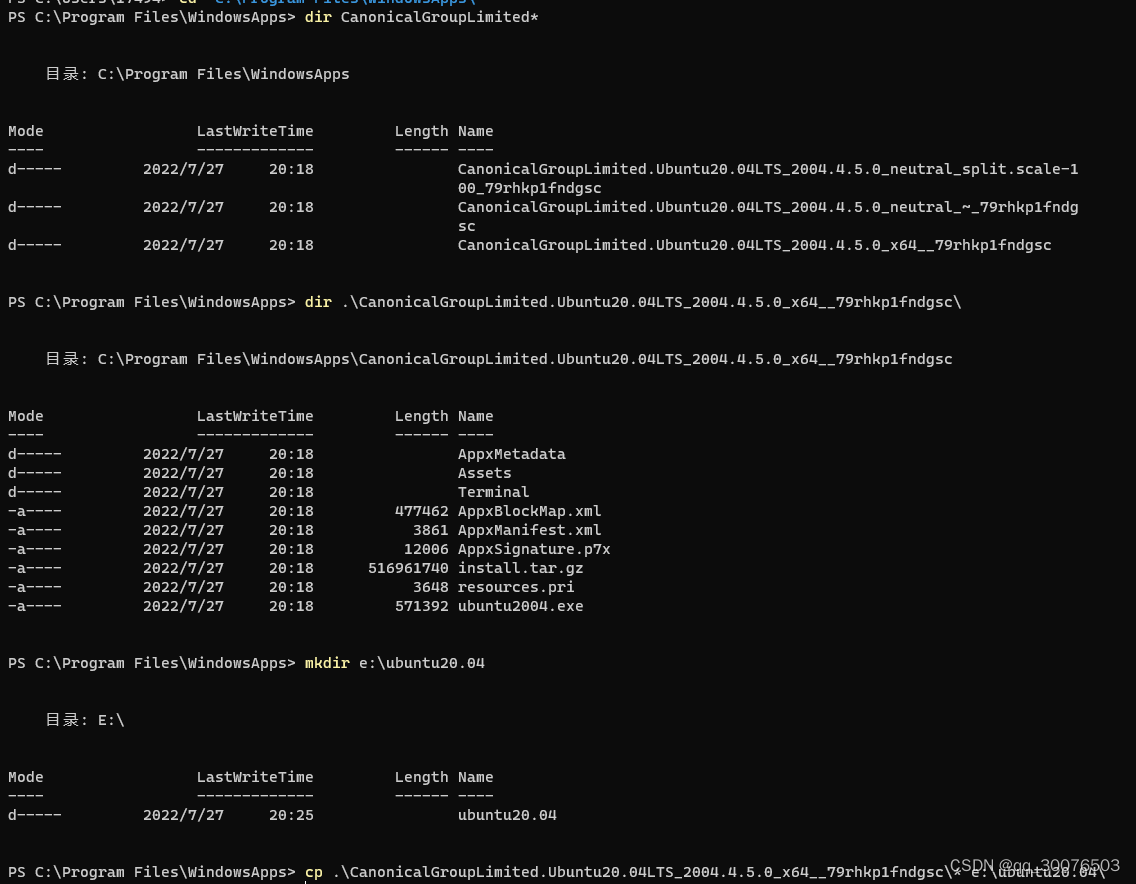Image resolution: width=1136 pixels, height=884 pixels.
Task: Click the cp command at the bottom
Action: coord(313,871)
